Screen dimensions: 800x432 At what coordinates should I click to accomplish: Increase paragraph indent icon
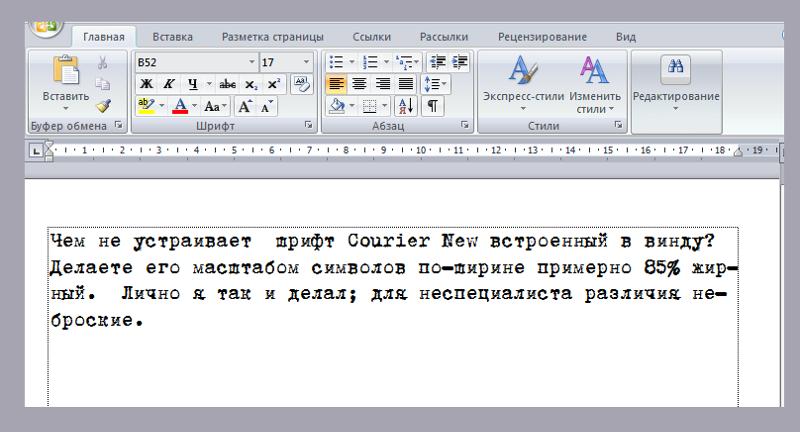click(x=460, y=62)
